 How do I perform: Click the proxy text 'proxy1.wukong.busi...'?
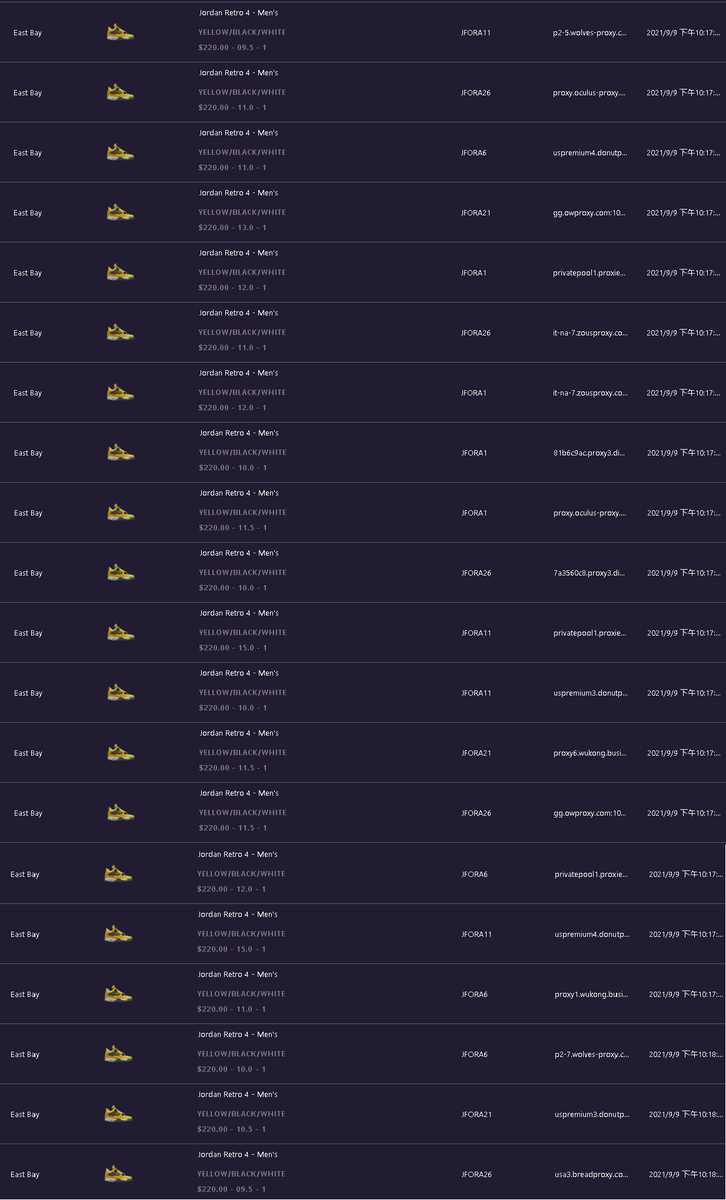click(592, 994)
